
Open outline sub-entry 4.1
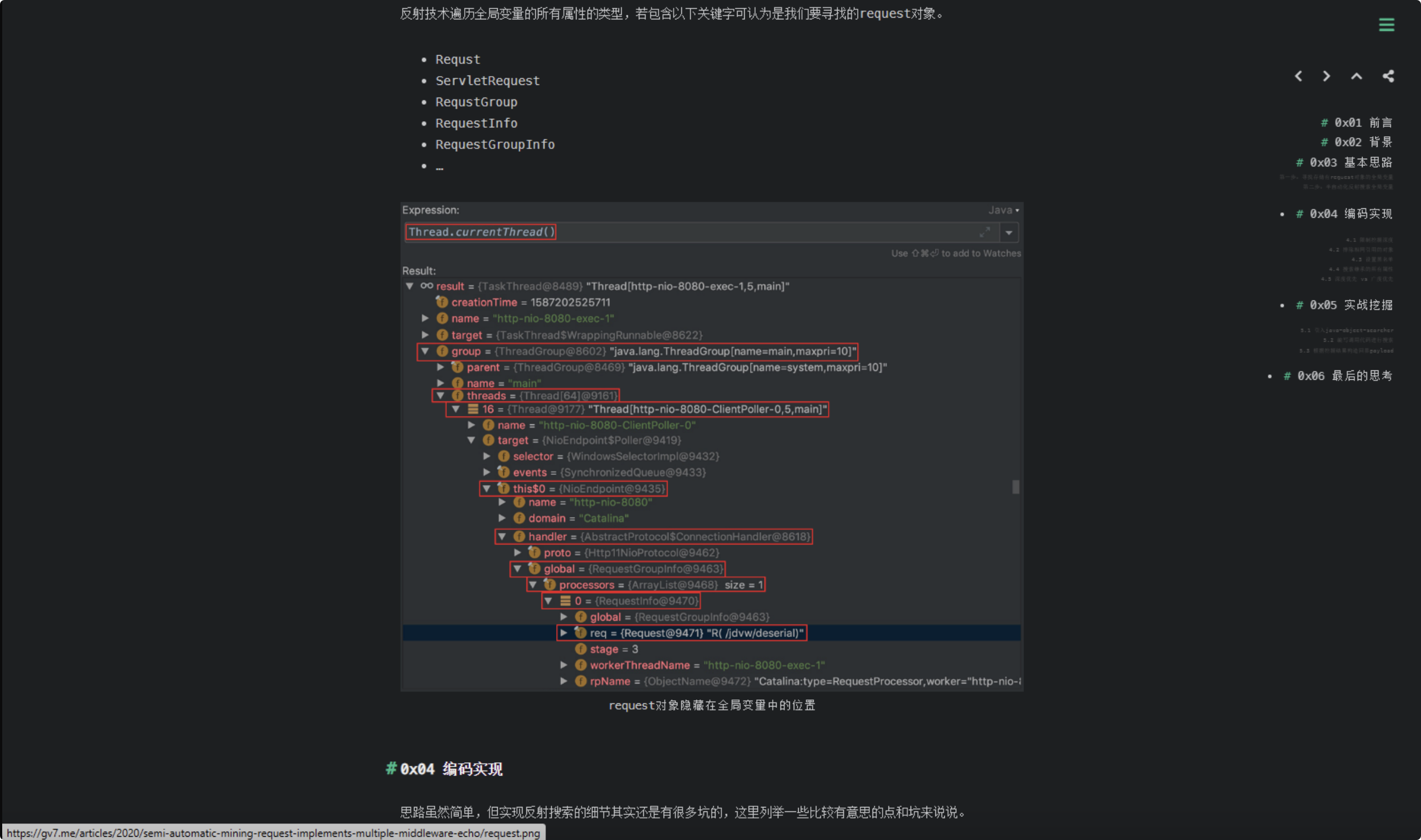(1369, 240)
